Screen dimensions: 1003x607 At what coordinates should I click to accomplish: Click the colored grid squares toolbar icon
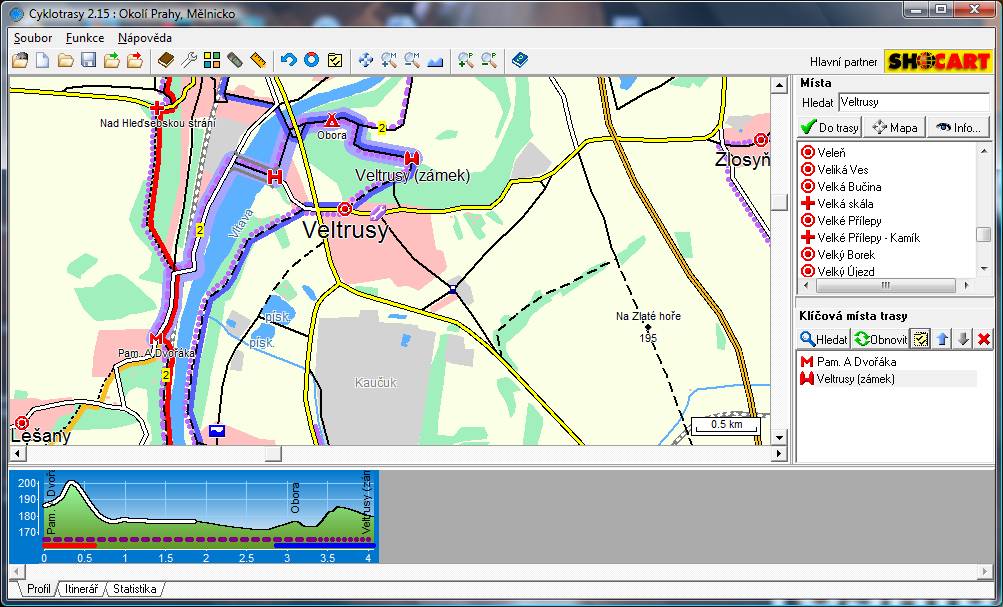[x=211, y=60]
